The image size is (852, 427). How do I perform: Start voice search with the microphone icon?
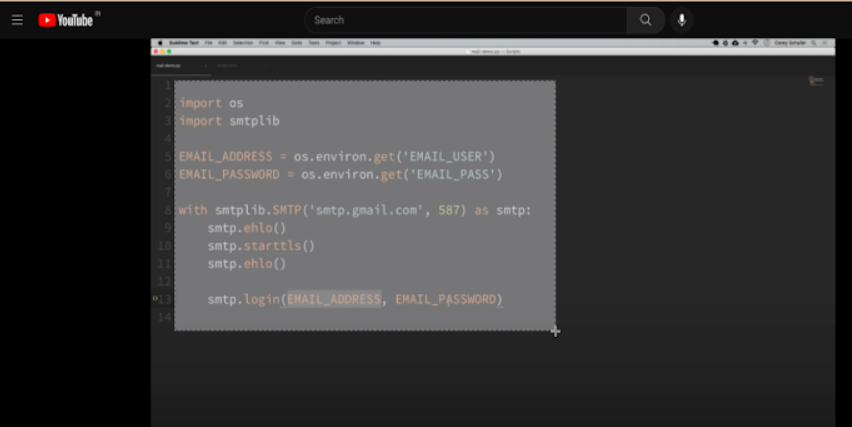click(x=681, y=20)
